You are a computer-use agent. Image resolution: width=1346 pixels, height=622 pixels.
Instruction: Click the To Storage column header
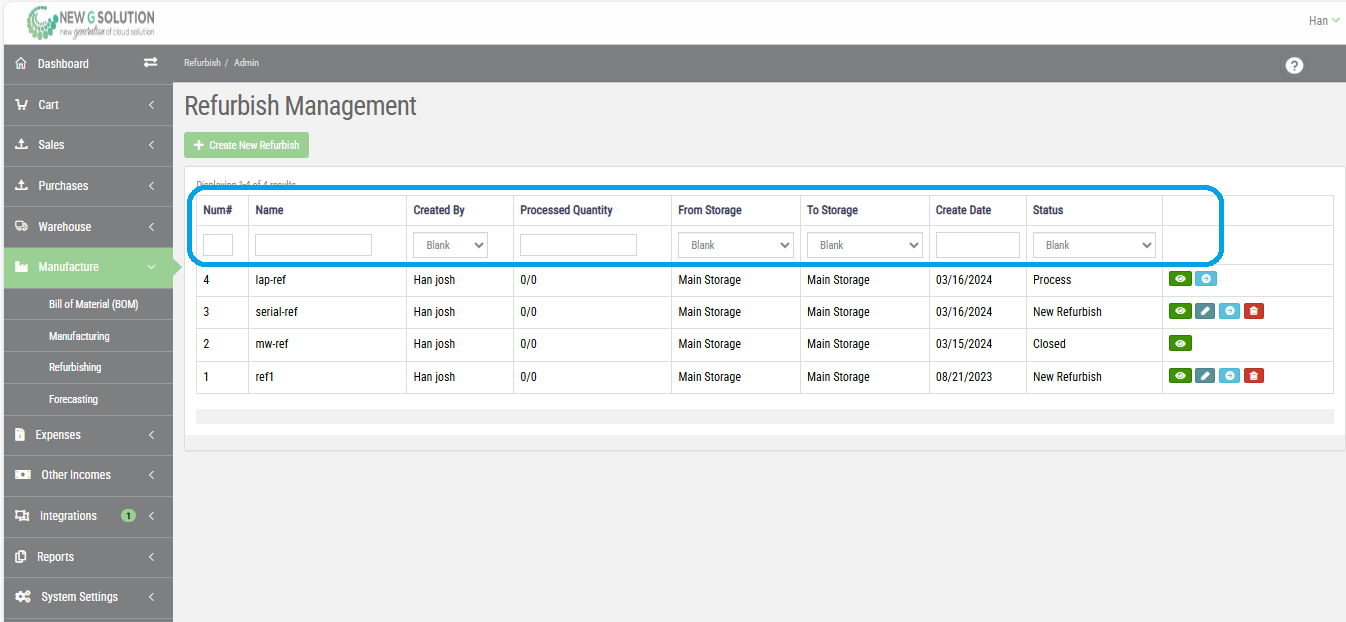(x=832, y=210)
